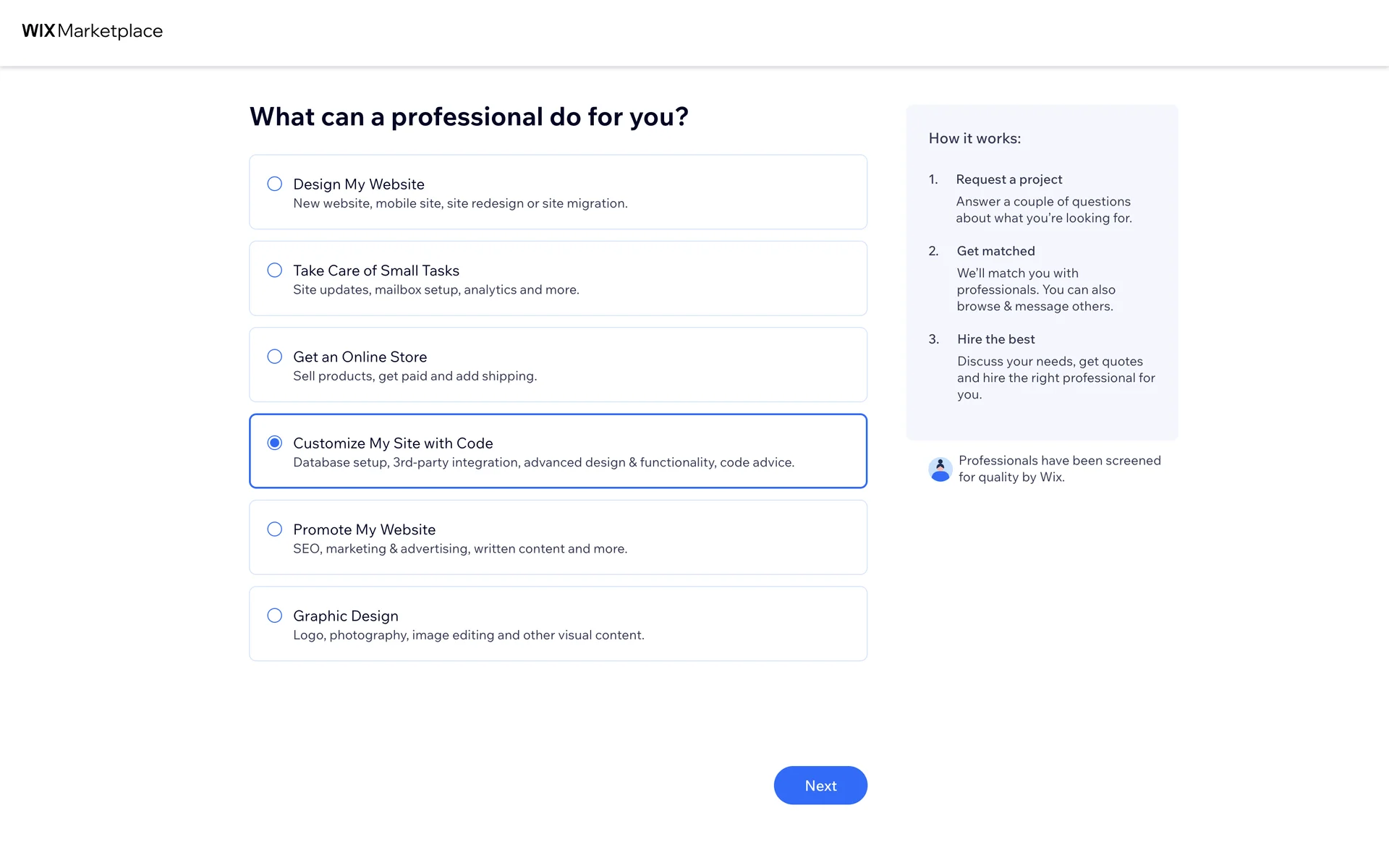Click the Get an Online Store title
Screen dimensions: 1389x868
pos(360,357)
